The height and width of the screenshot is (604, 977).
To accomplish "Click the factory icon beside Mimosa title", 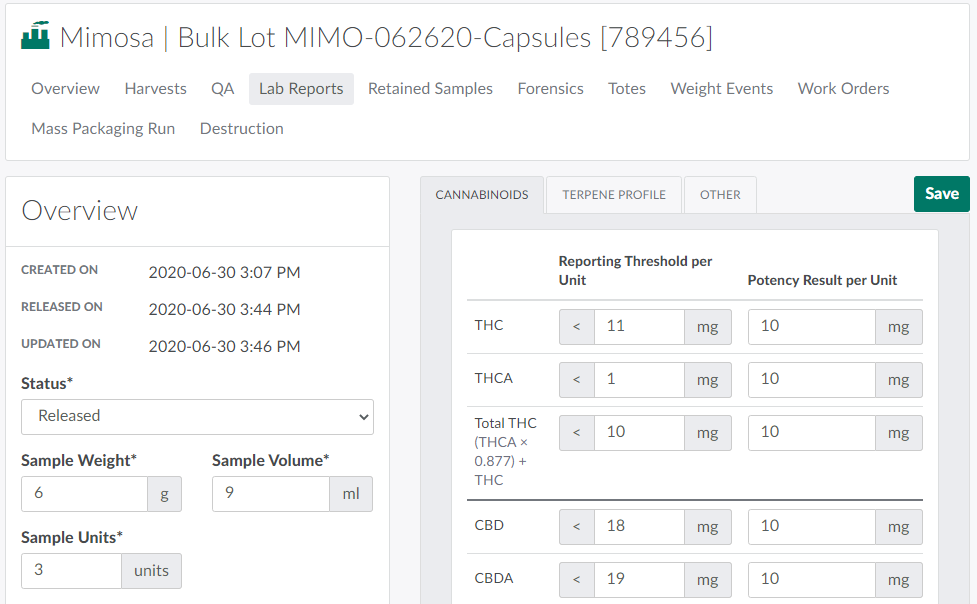I will (x=36, y=37).
